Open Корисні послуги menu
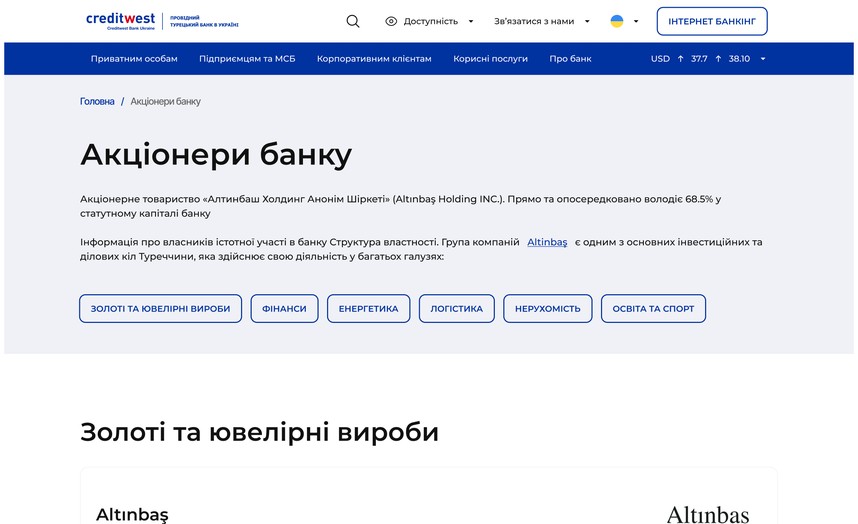Screen dimensions: 858x524 (x=490, y=59)
